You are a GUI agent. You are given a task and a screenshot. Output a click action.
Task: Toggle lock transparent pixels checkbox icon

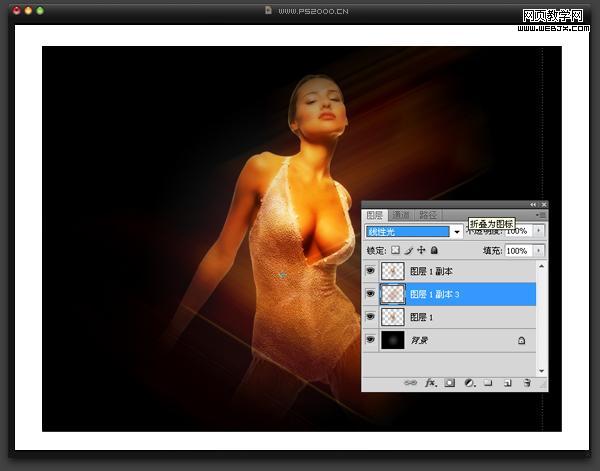(x=395, y=250)
